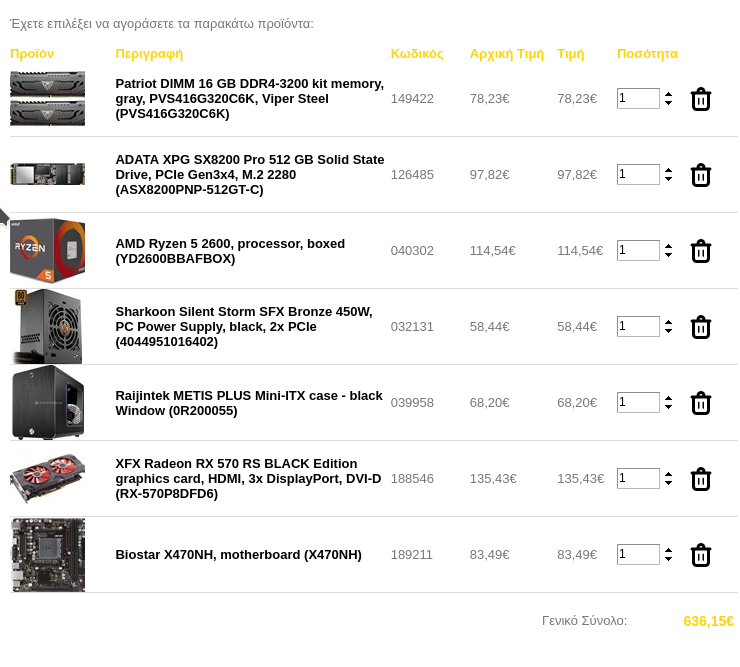The image size is (740, 667).
Task: Open Patriot Viper Steel memory thumbnail
Action: (48, 98)
